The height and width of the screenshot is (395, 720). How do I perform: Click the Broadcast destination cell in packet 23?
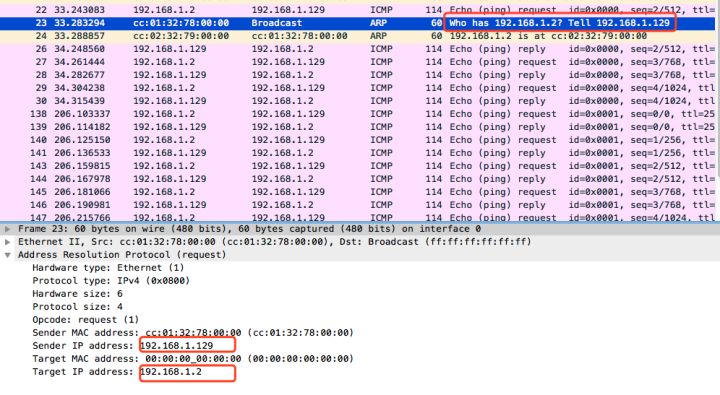point(277,23)
